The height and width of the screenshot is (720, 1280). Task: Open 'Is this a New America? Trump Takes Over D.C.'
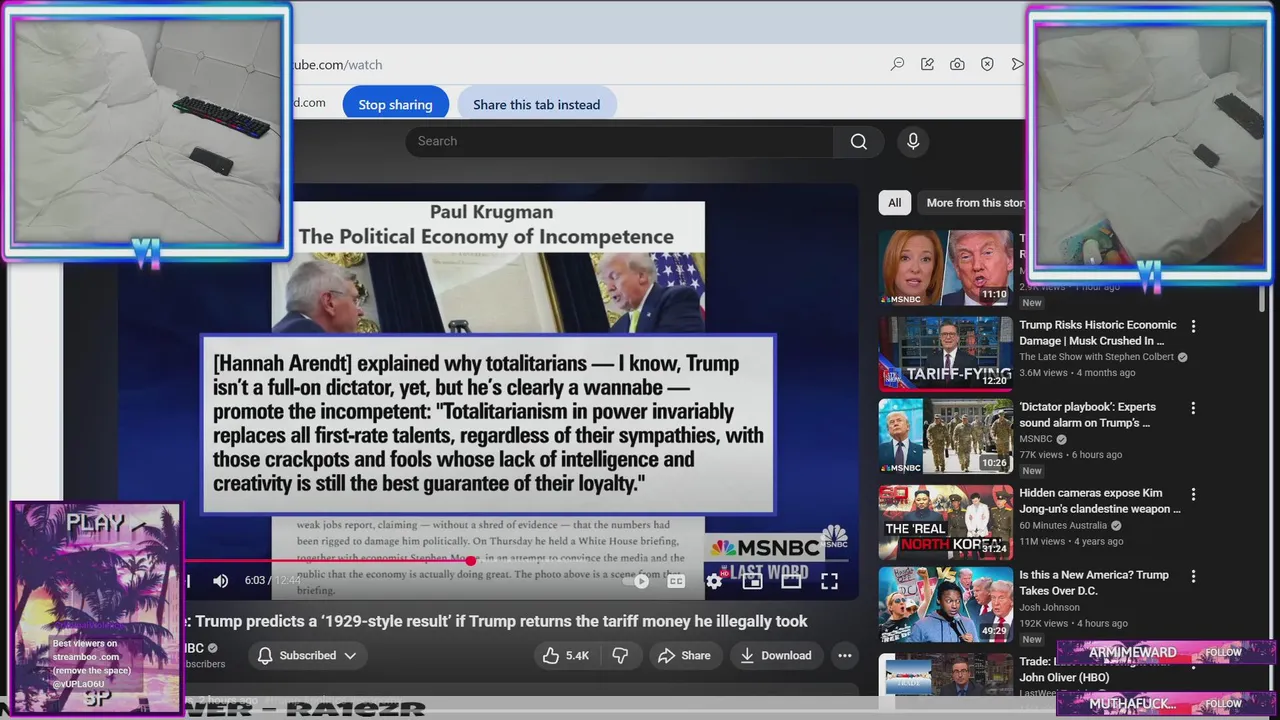(1094, 583)
